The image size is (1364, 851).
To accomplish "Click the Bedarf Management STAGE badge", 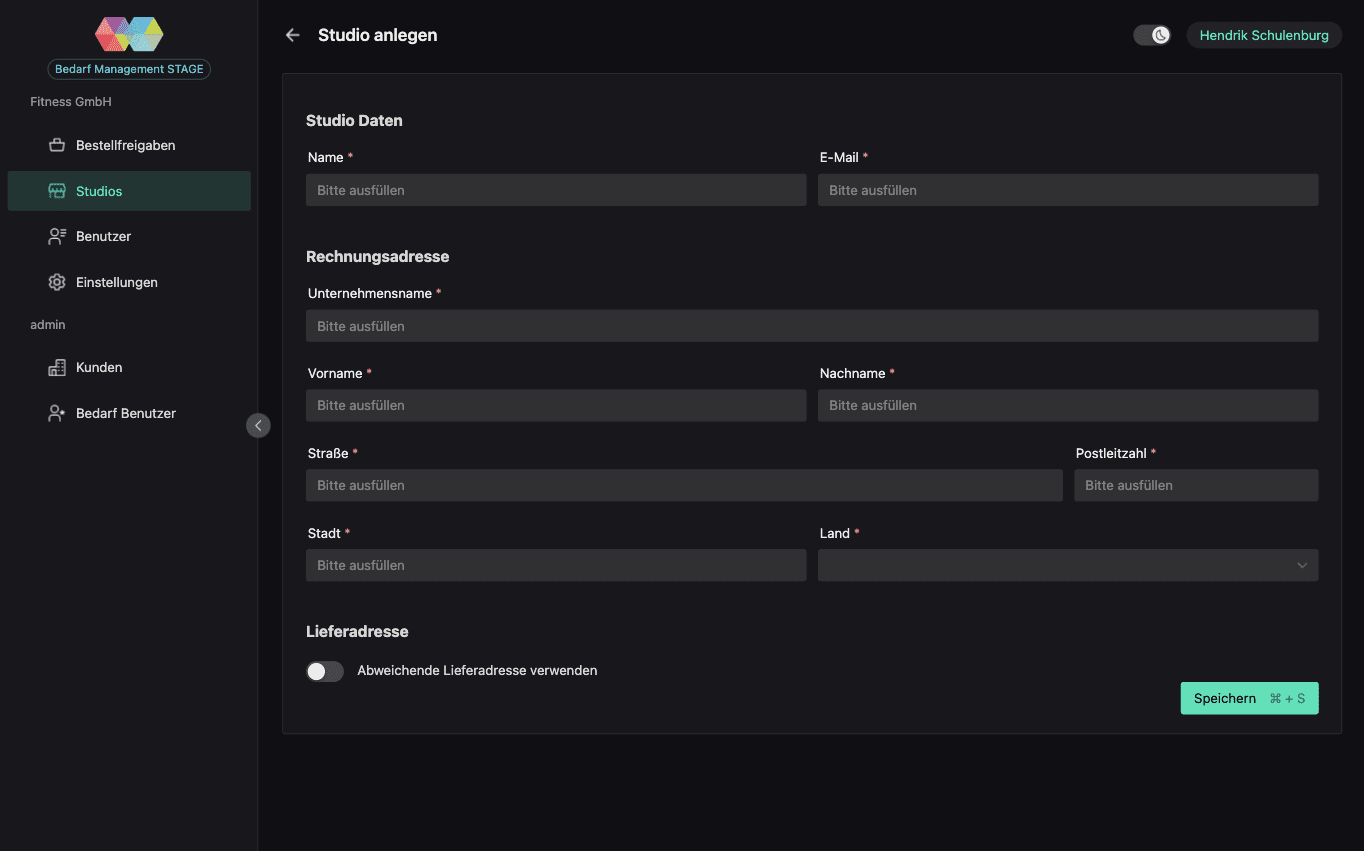I will pos(129,69).
